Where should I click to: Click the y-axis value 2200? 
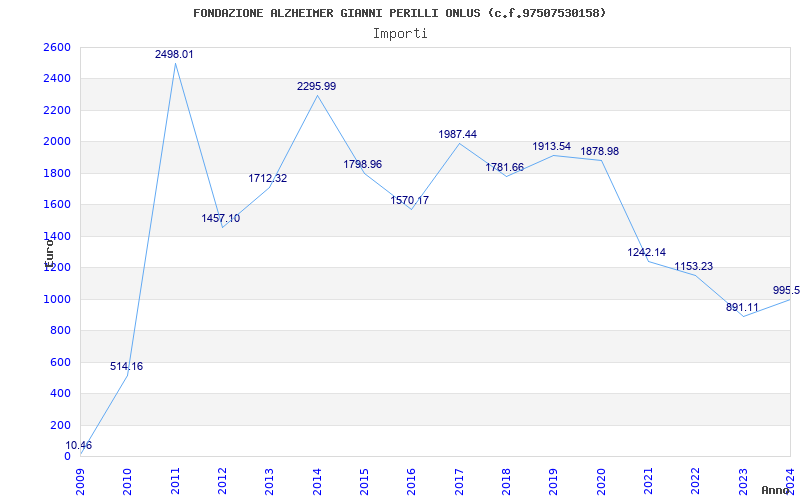[57, 110]
